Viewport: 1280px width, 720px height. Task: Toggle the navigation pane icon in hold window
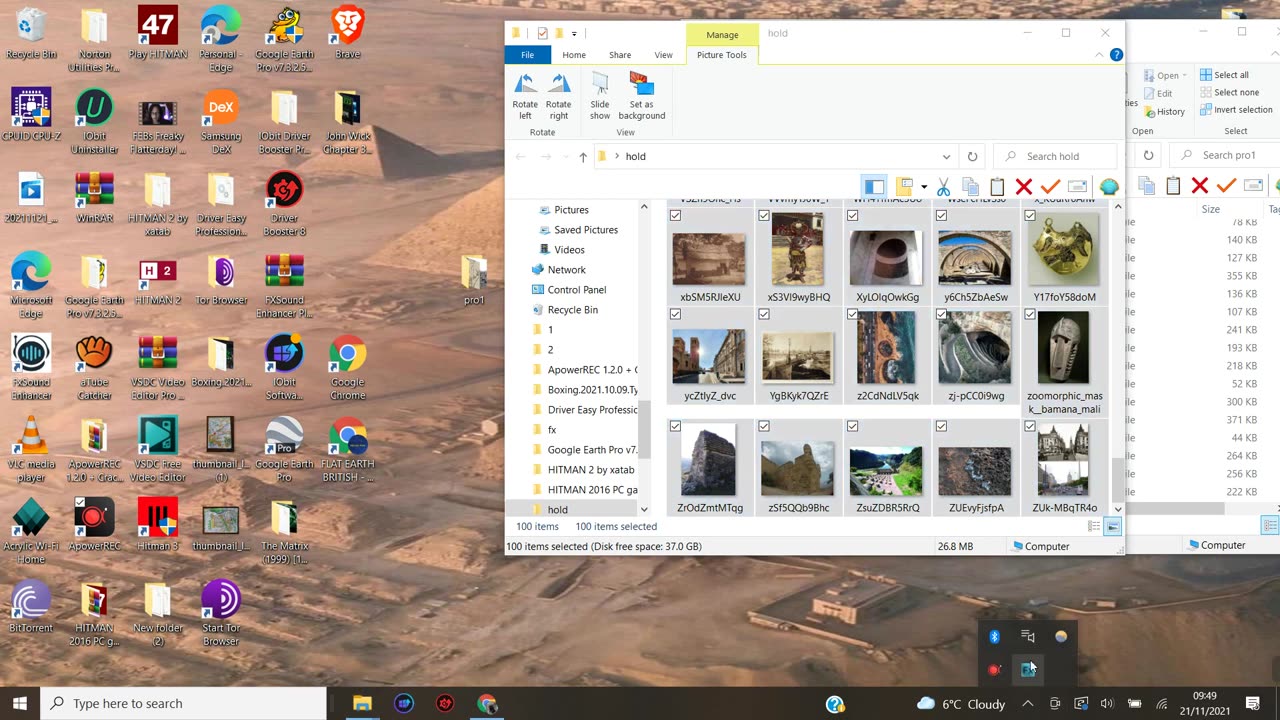874,187
